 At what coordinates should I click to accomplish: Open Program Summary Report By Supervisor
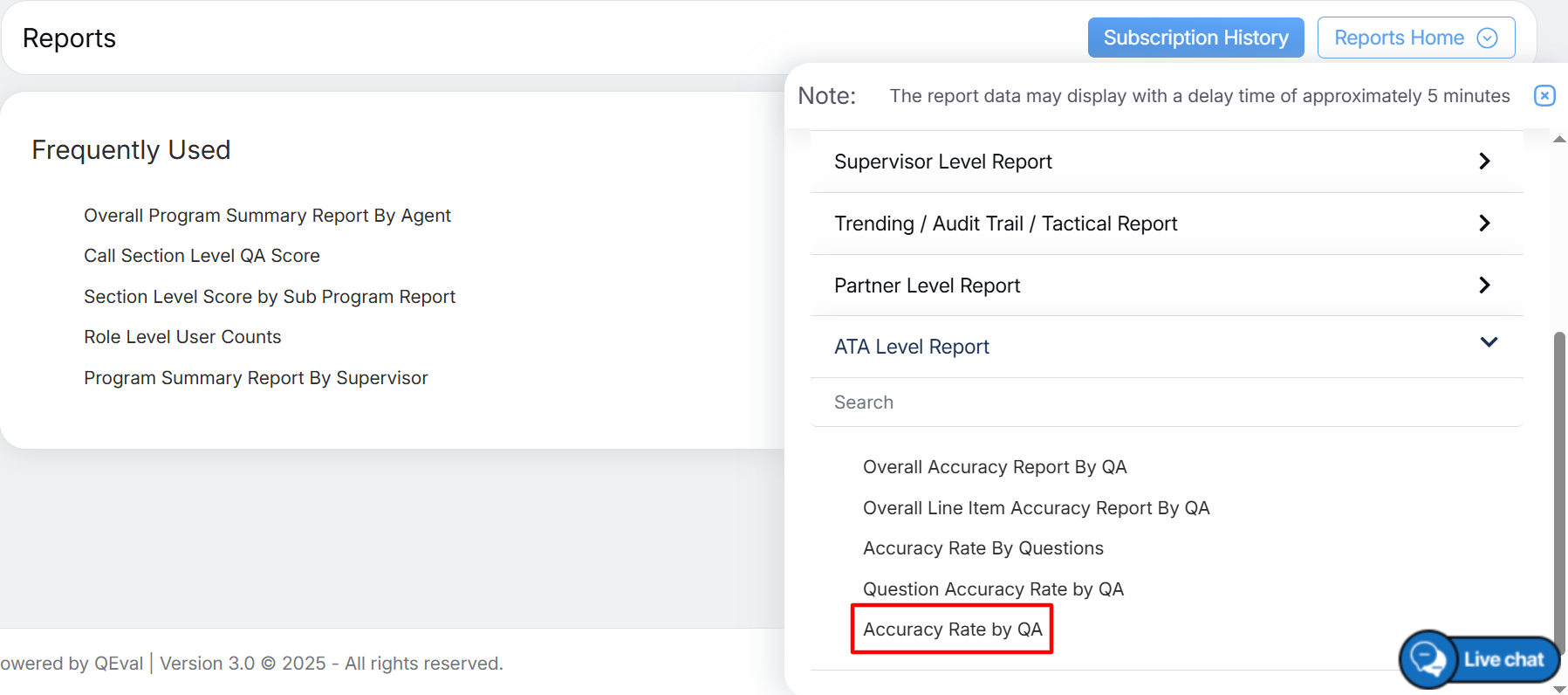pos(256,378)
